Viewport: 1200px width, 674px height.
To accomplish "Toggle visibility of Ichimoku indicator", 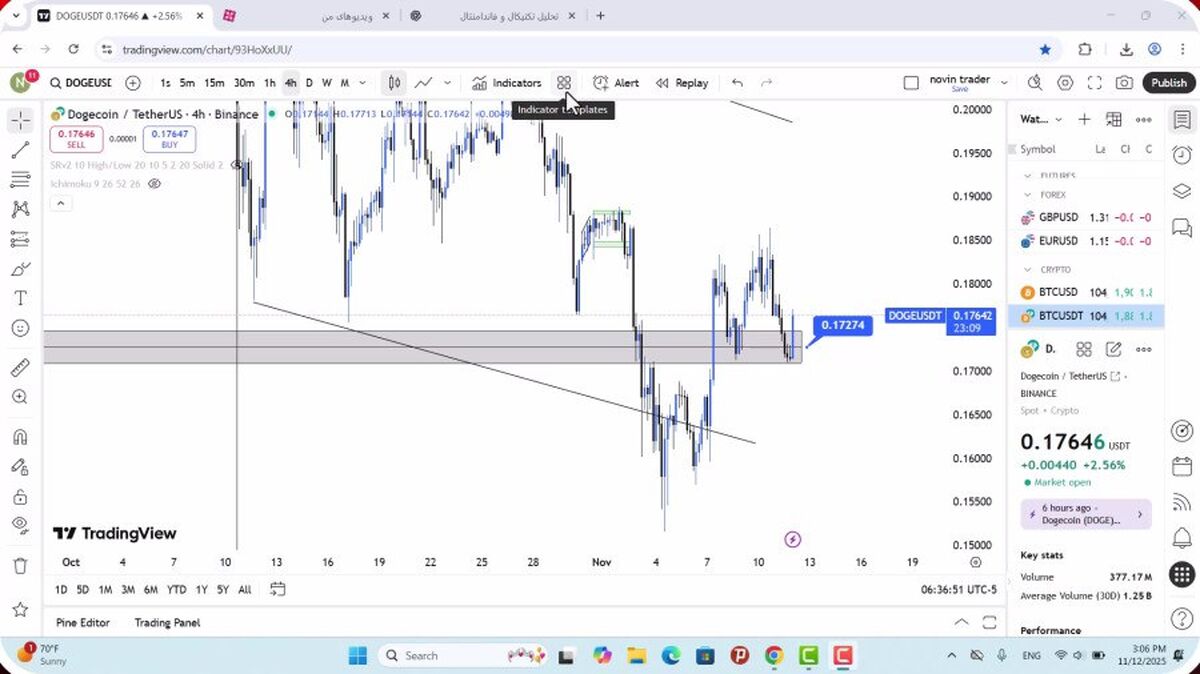I will (x=154, y=184).
